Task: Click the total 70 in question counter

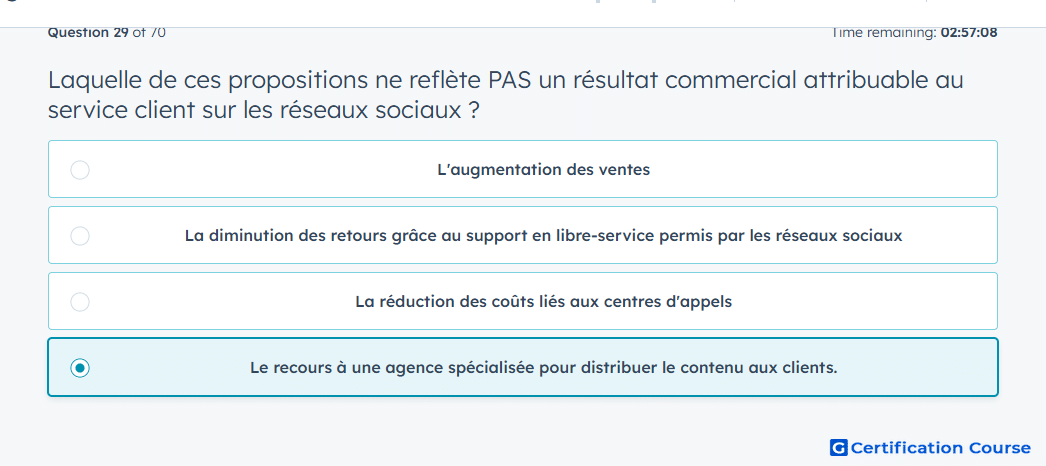Action: [157, 32]
